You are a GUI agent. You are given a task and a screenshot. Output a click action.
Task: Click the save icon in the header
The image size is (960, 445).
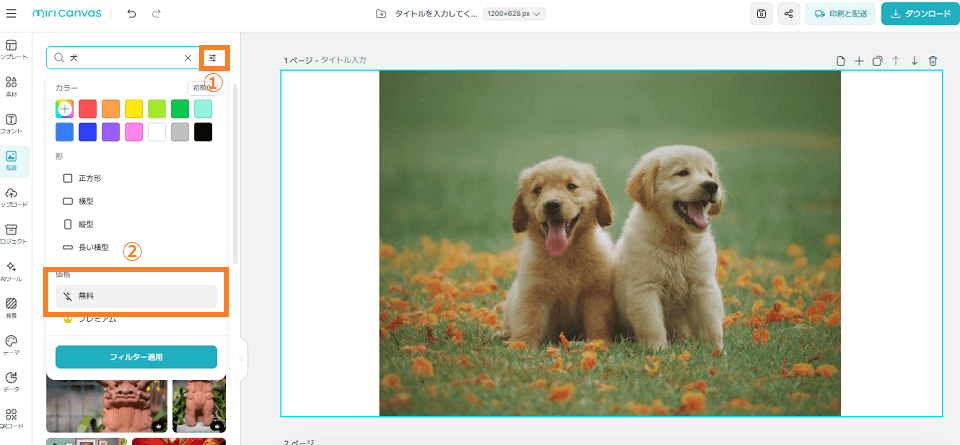coord(762,14)
